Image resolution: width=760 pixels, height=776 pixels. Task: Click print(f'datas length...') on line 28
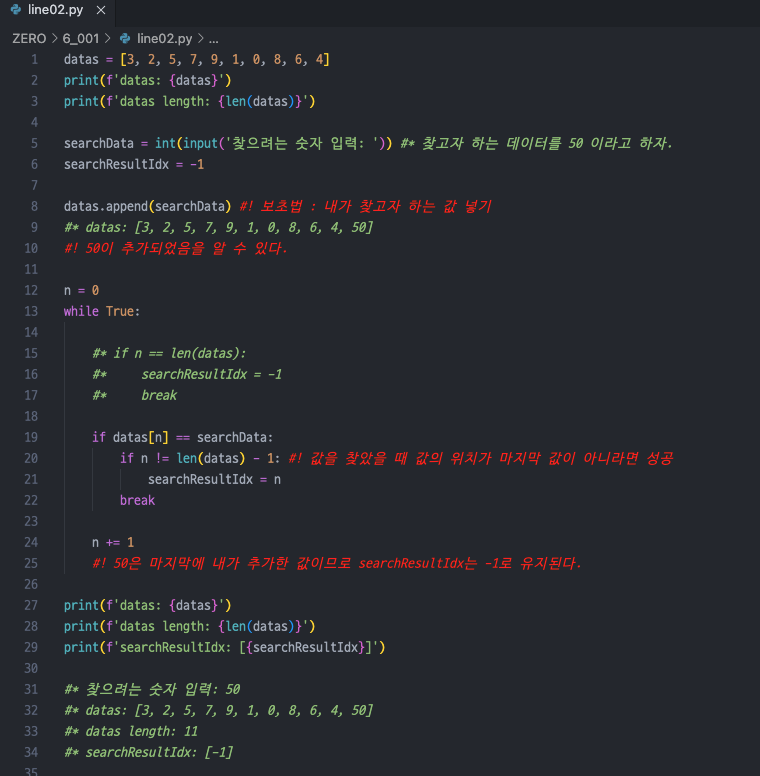click(190, 627)
